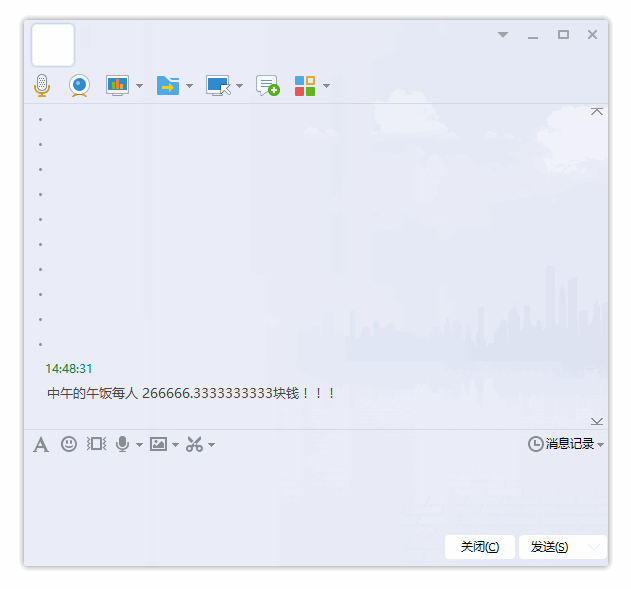Expand the remote desktop dropdown arrow

click(239, 86)
